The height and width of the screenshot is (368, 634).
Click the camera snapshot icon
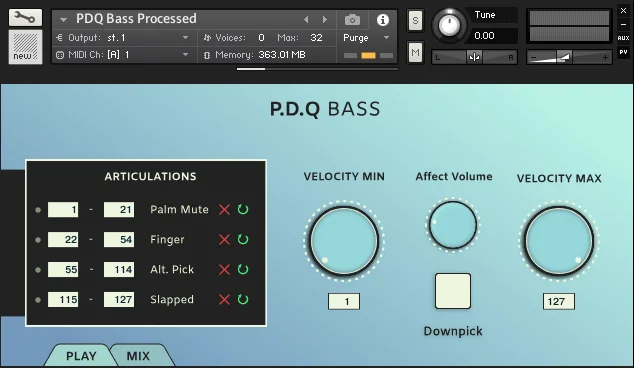[352, 20]
